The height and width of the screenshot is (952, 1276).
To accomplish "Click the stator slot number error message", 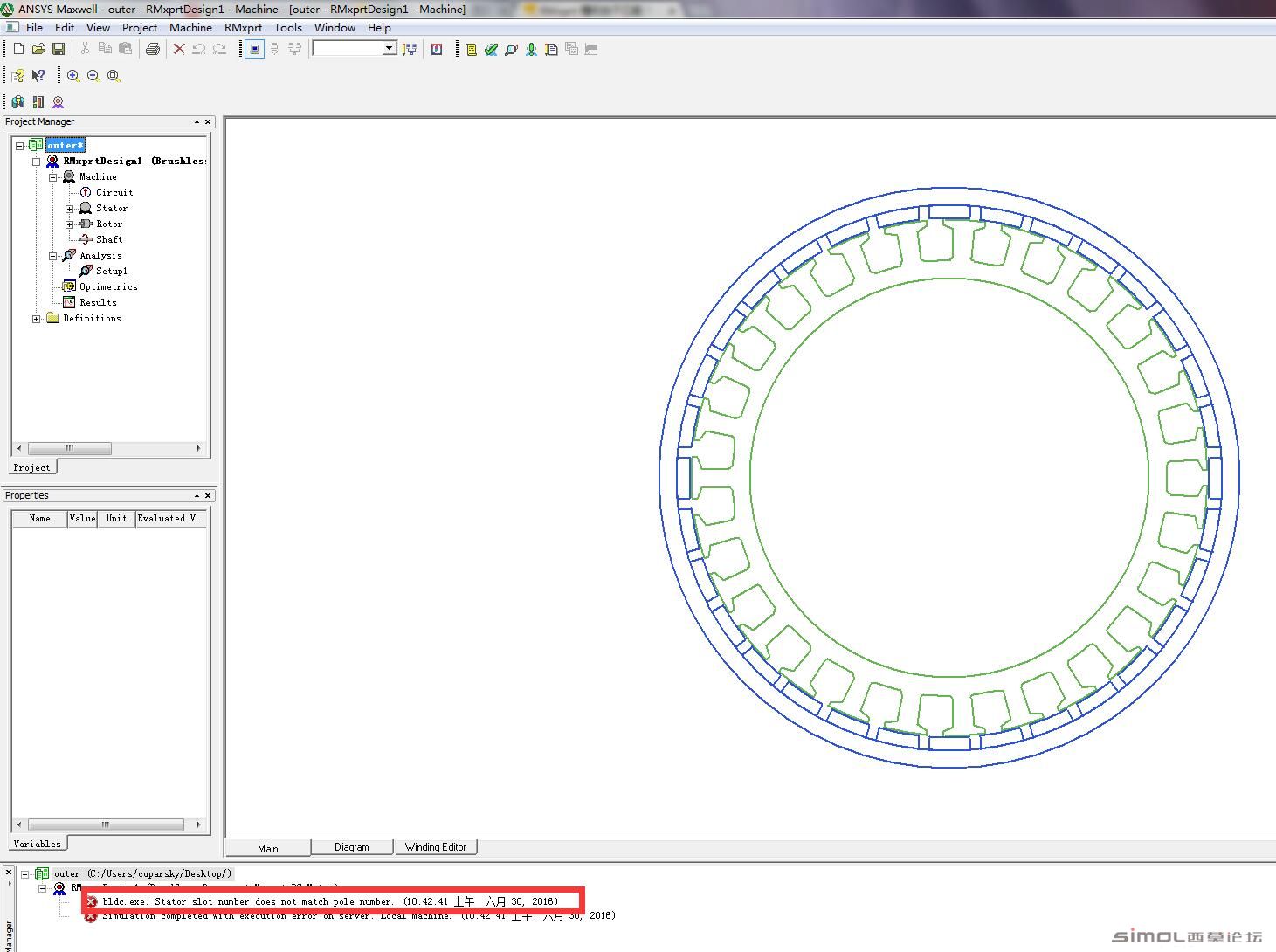I will click(x=330, y=901).
